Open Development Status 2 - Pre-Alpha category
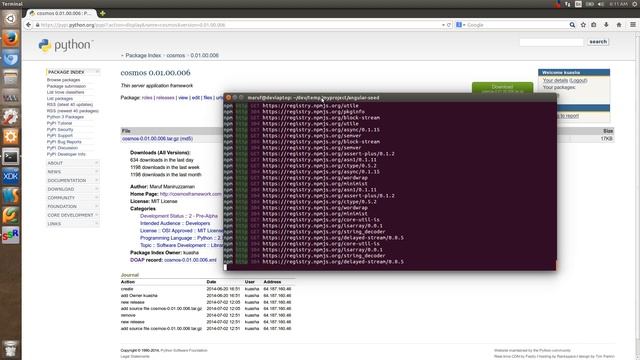This screenshot has width=640, height=360. pos(179,216)
